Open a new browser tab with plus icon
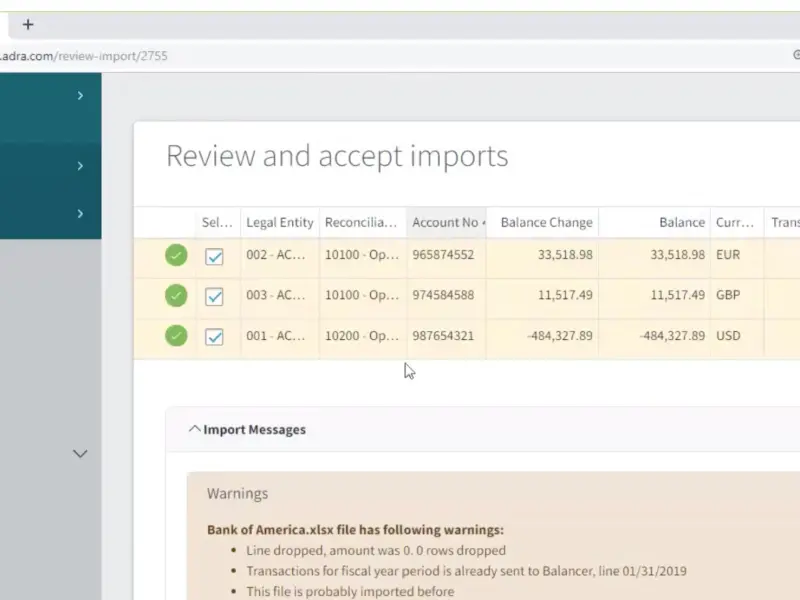This screenshot has width=800, height=600. tap(28, 24)
